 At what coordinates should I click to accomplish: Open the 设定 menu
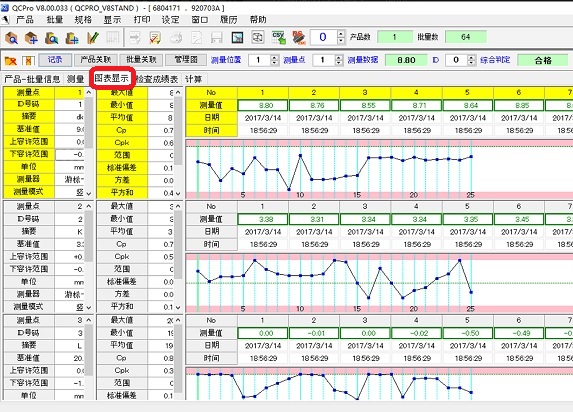coord(171,20)
